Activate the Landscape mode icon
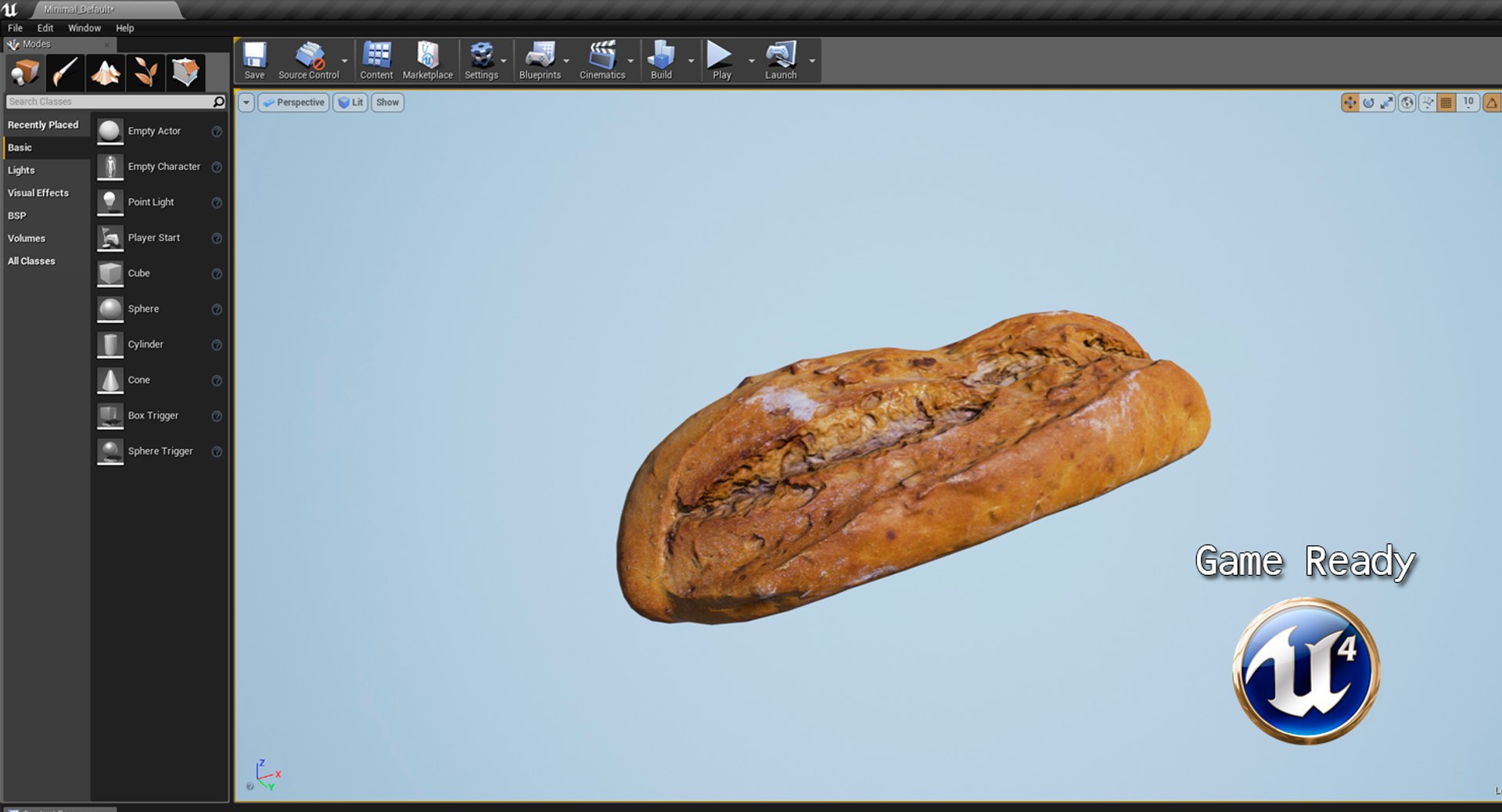This screenshot has height=812, width=1502. [105, 73]
